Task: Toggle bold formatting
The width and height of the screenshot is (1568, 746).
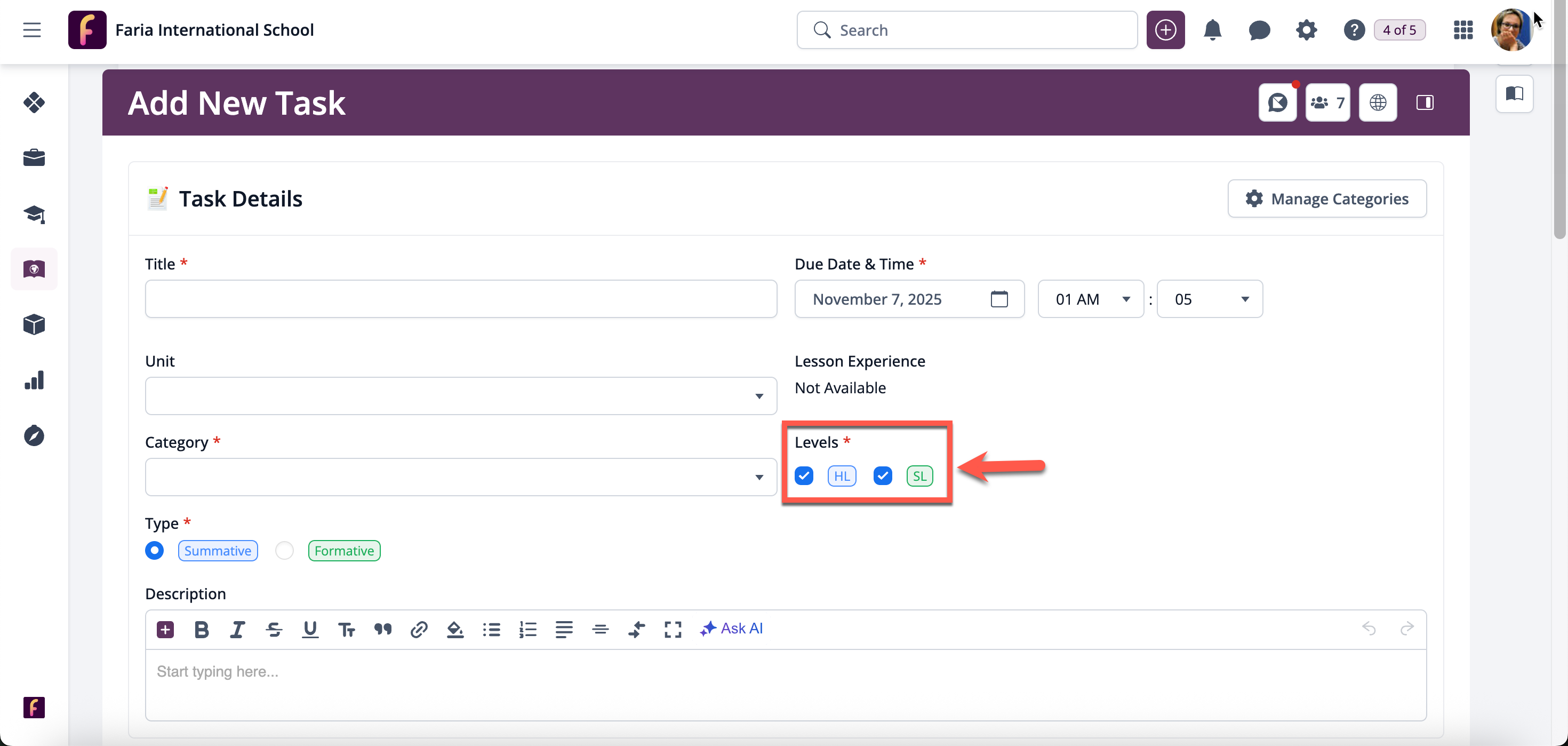Action: 202,629
